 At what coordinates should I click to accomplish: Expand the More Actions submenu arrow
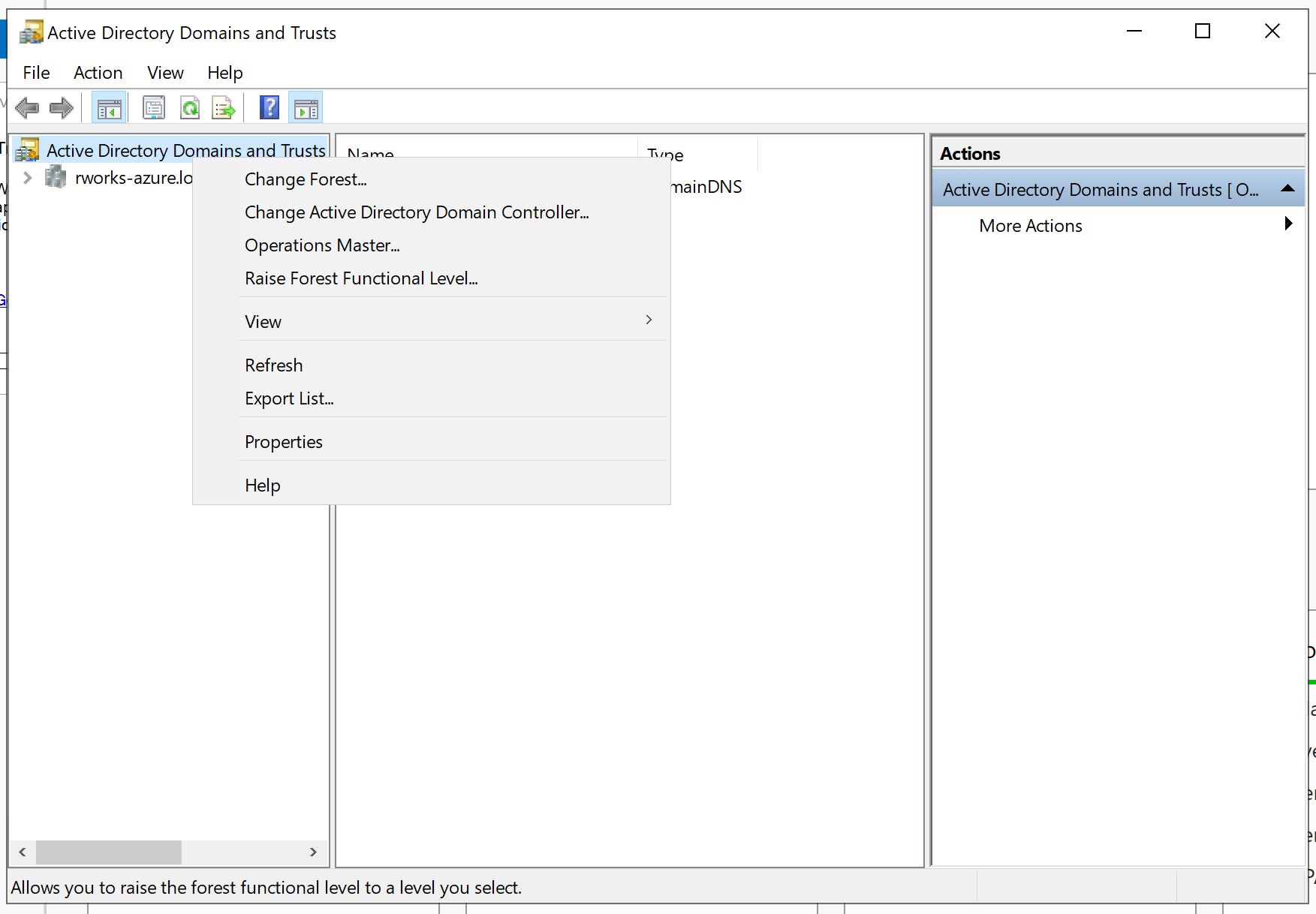(x=1288, y=224)
